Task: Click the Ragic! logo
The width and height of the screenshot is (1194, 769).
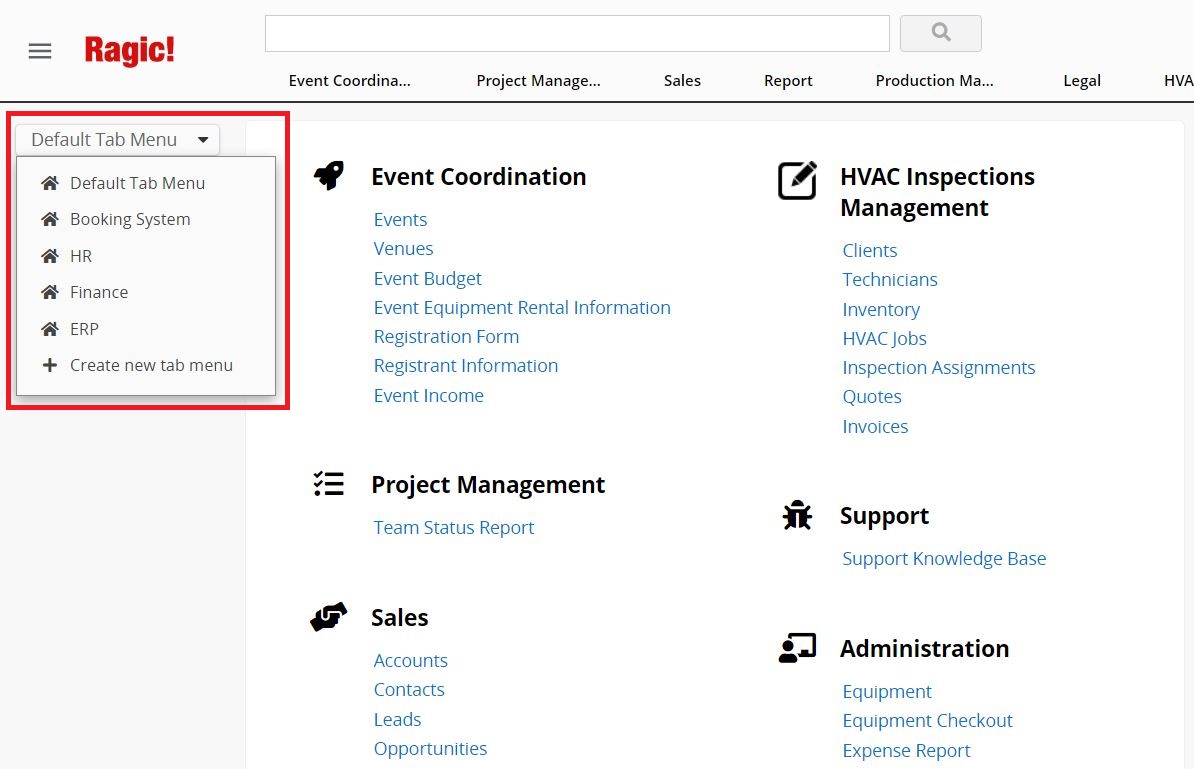Action: (x=129, y=51)
